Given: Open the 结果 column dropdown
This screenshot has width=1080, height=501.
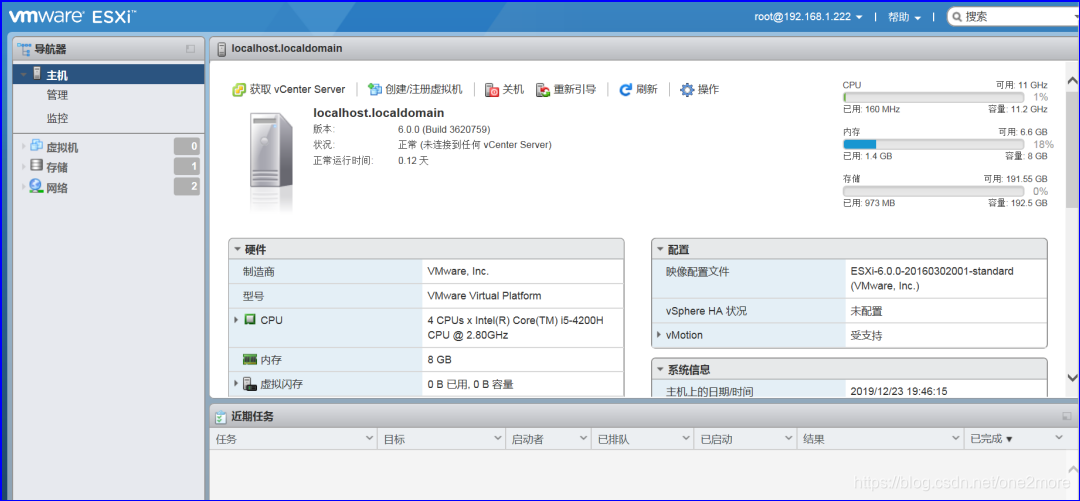Looking at the screenshot, I should click(955, 438).
